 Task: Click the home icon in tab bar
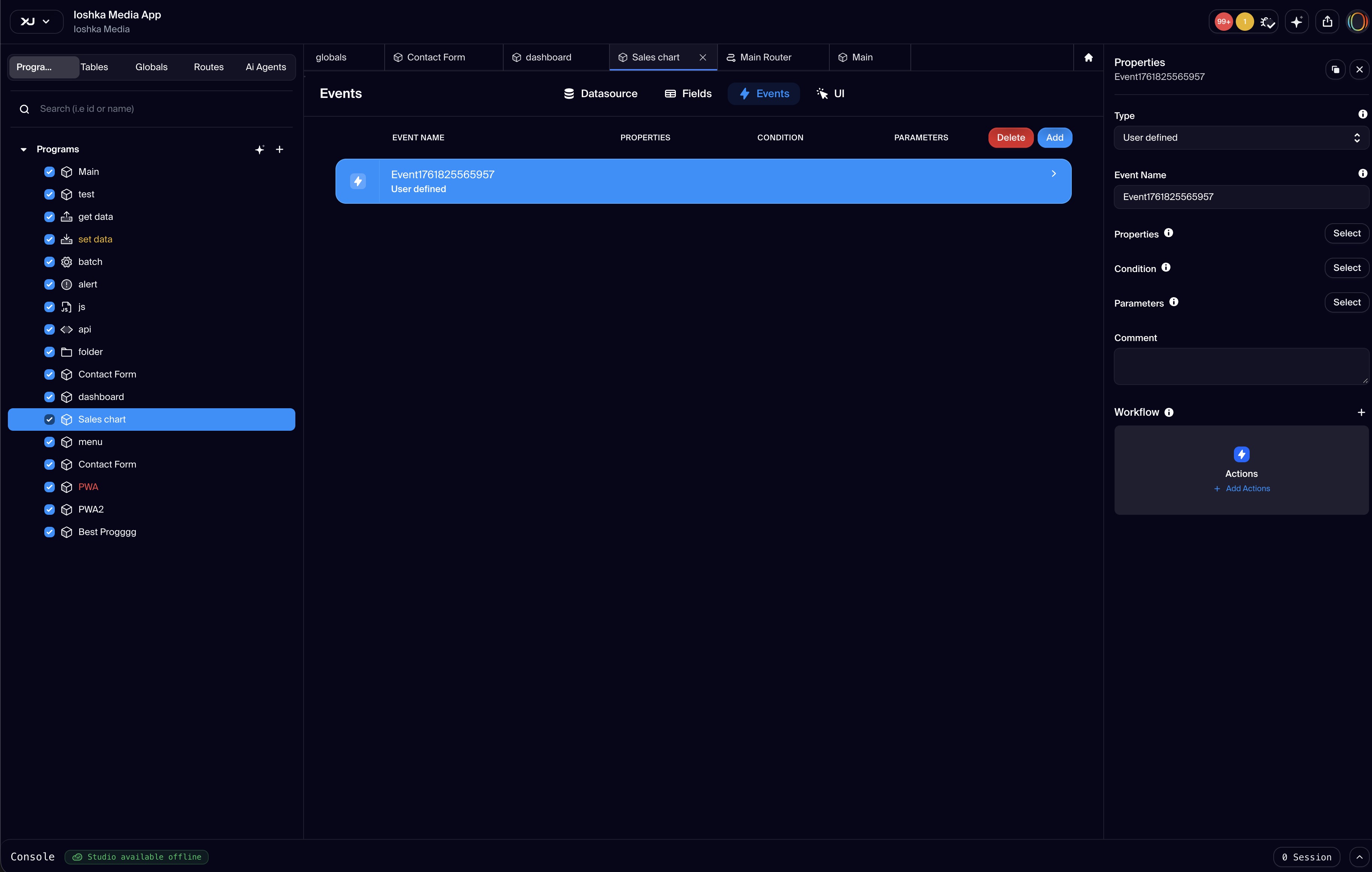1088,57
